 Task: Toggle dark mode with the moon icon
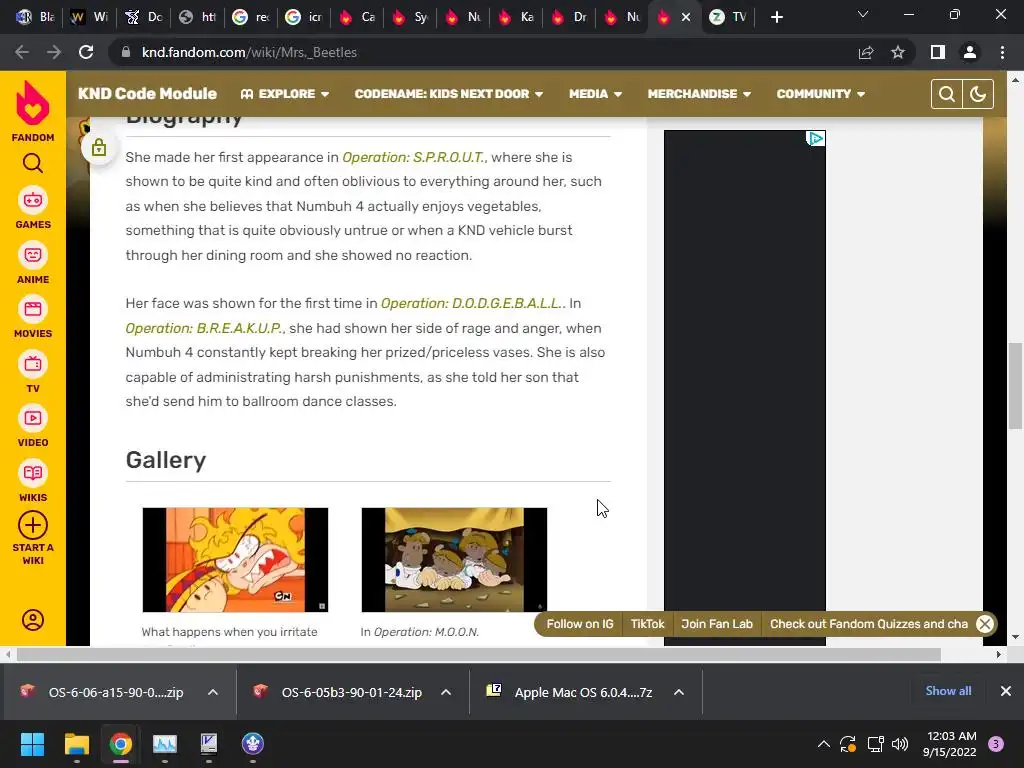[x=978, y=94]
